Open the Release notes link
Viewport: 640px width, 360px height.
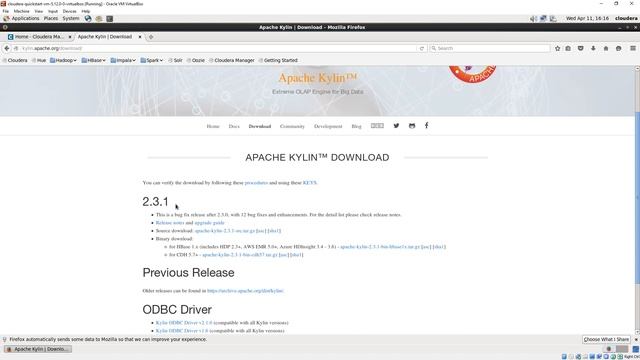click(170, 223)
